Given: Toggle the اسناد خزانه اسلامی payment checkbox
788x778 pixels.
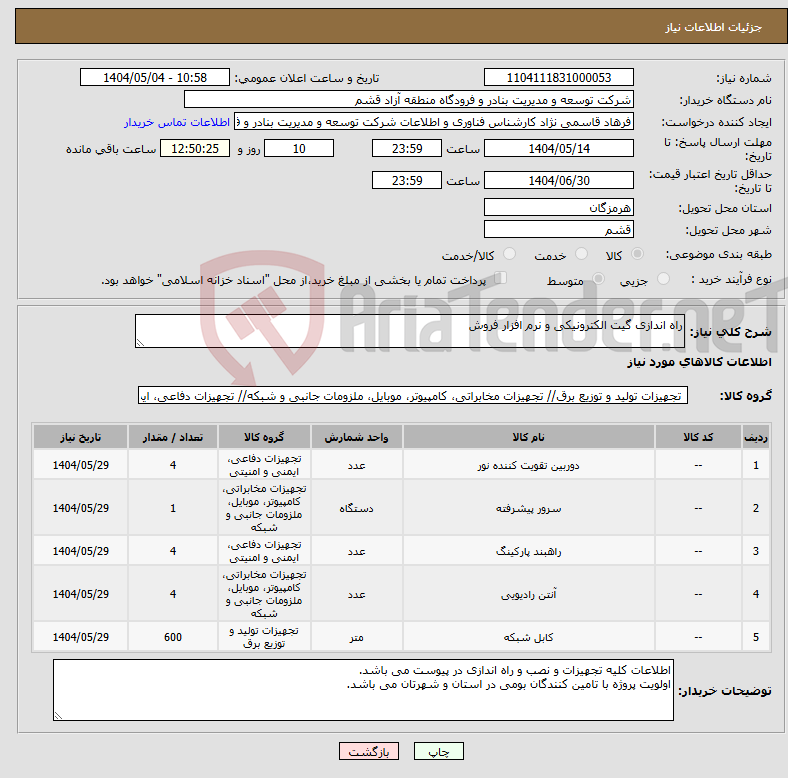Looking at the screenshot, I should pyautogui.click(x=501, y=278).
